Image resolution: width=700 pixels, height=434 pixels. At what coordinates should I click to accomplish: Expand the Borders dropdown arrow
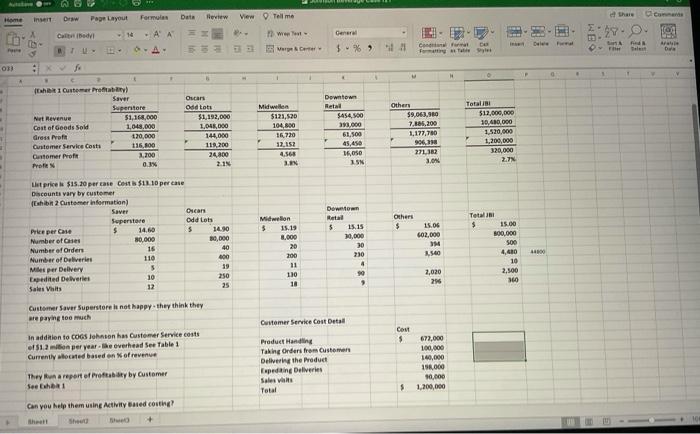tap(120, 51)
